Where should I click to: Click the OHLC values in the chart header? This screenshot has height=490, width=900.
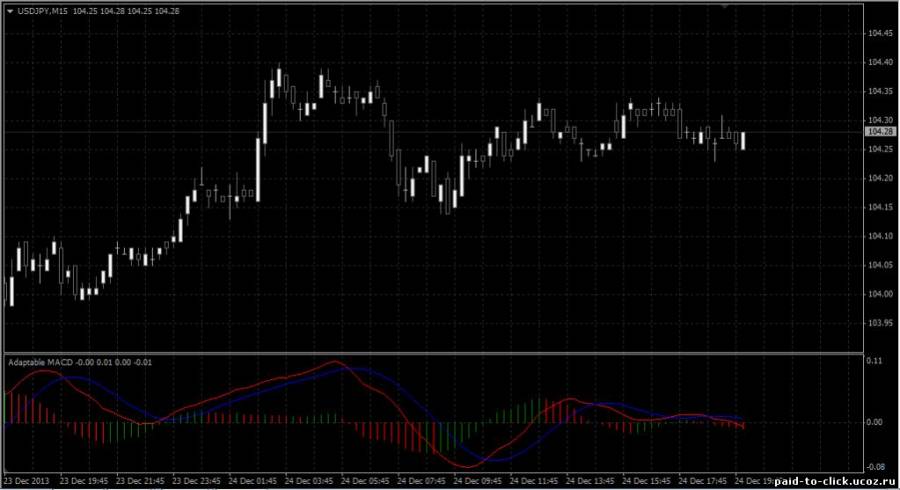point(126,12)
